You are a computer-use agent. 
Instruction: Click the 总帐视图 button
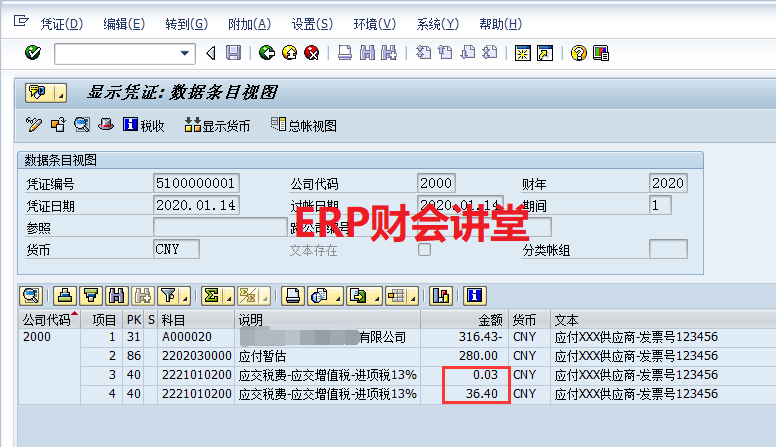(304, 125)
